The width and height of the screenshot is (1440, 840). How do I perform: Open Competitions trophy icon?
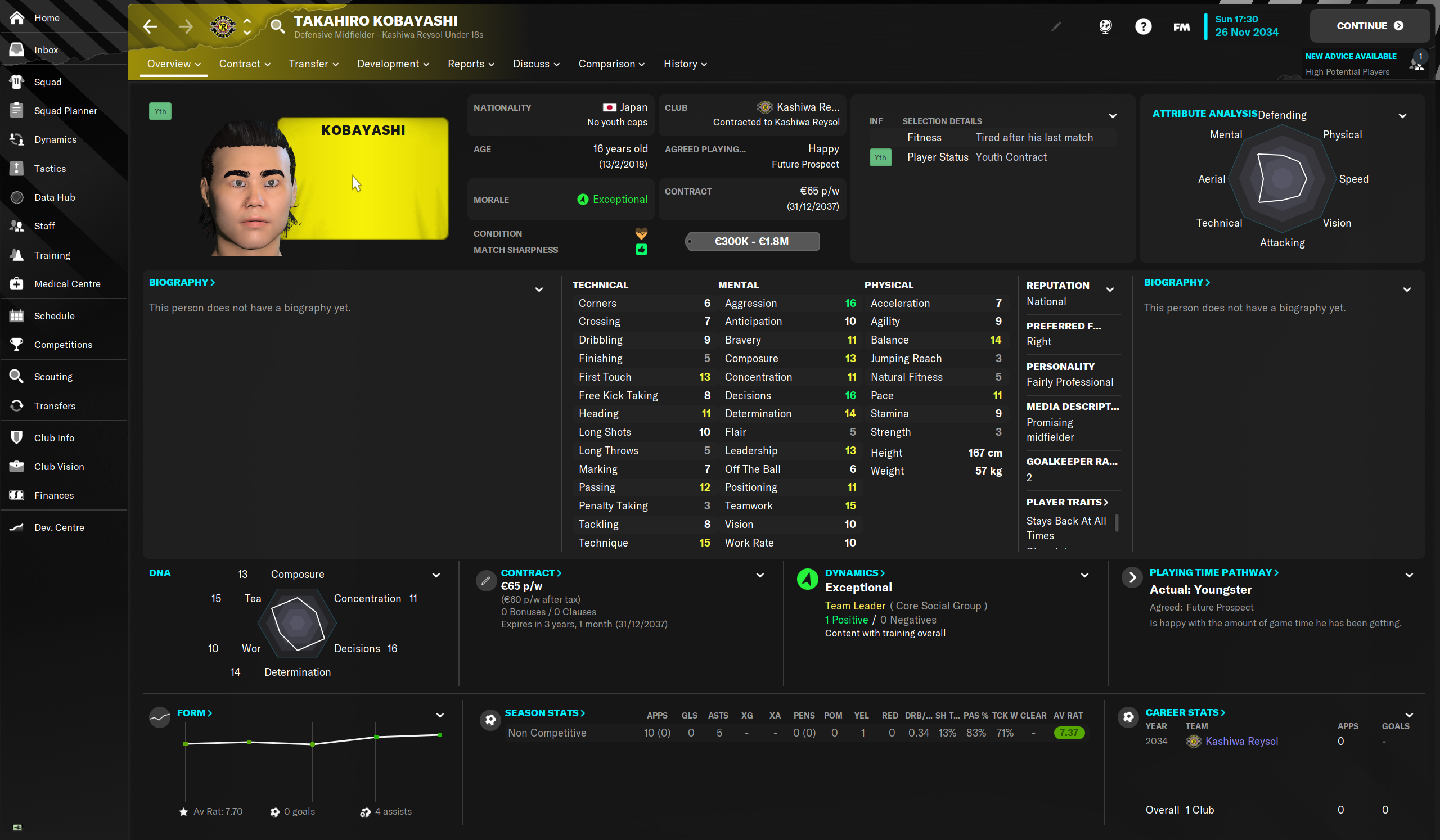(x=17, y=344)
